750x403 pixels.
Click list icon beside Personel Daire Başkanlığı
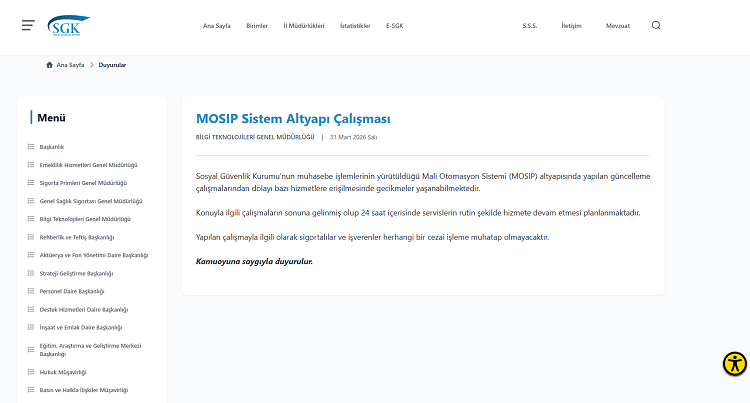30,291
